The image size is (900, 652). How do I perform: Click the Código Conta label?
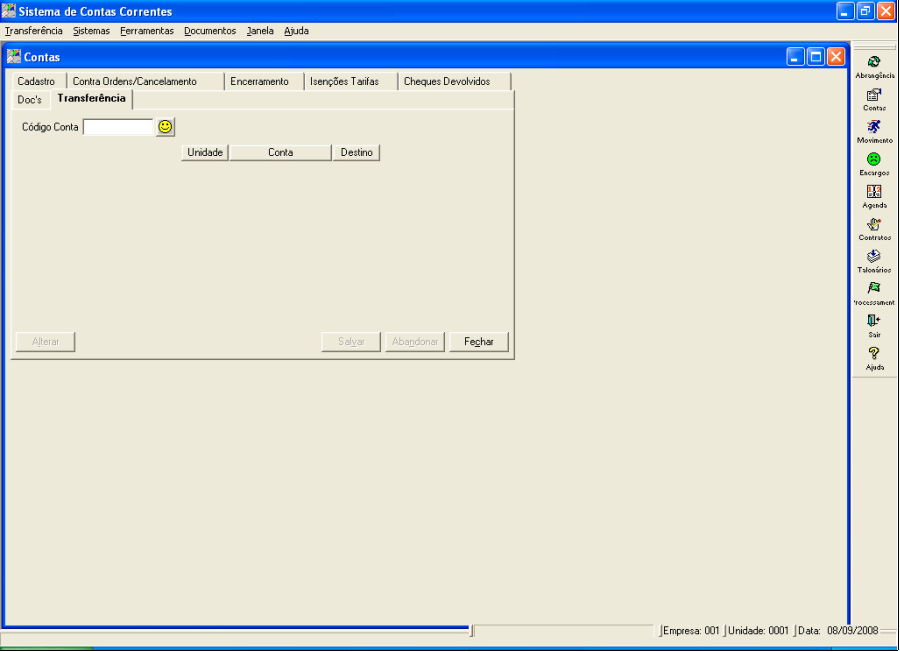(50, 127)
